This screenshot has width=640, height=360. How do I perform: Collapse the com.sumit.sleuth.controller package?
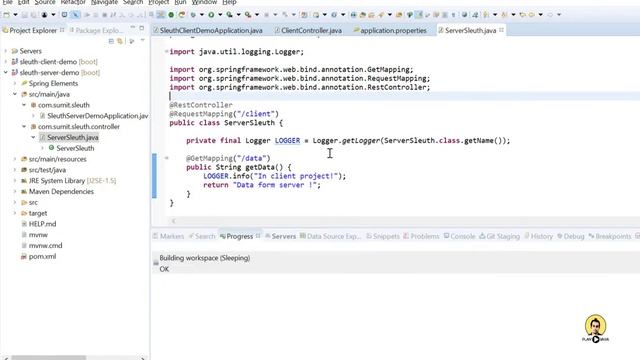click(24, 127)
